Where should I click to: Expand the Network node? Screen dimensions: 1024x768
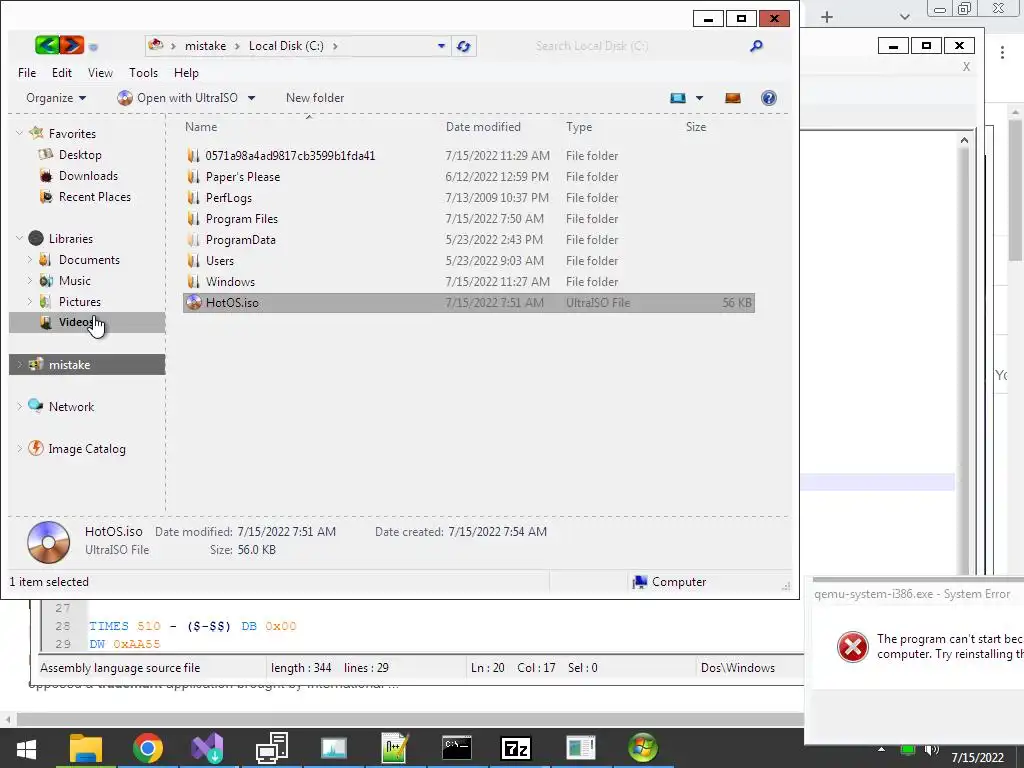coord(19,406)
